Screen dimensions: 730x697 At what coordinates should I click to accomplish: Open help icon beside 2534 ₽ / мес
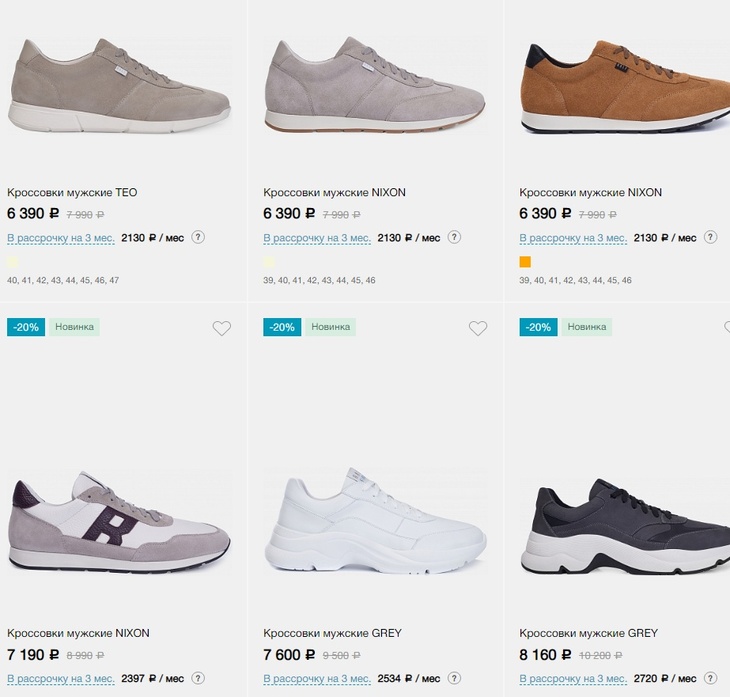(x=454, y=678)
